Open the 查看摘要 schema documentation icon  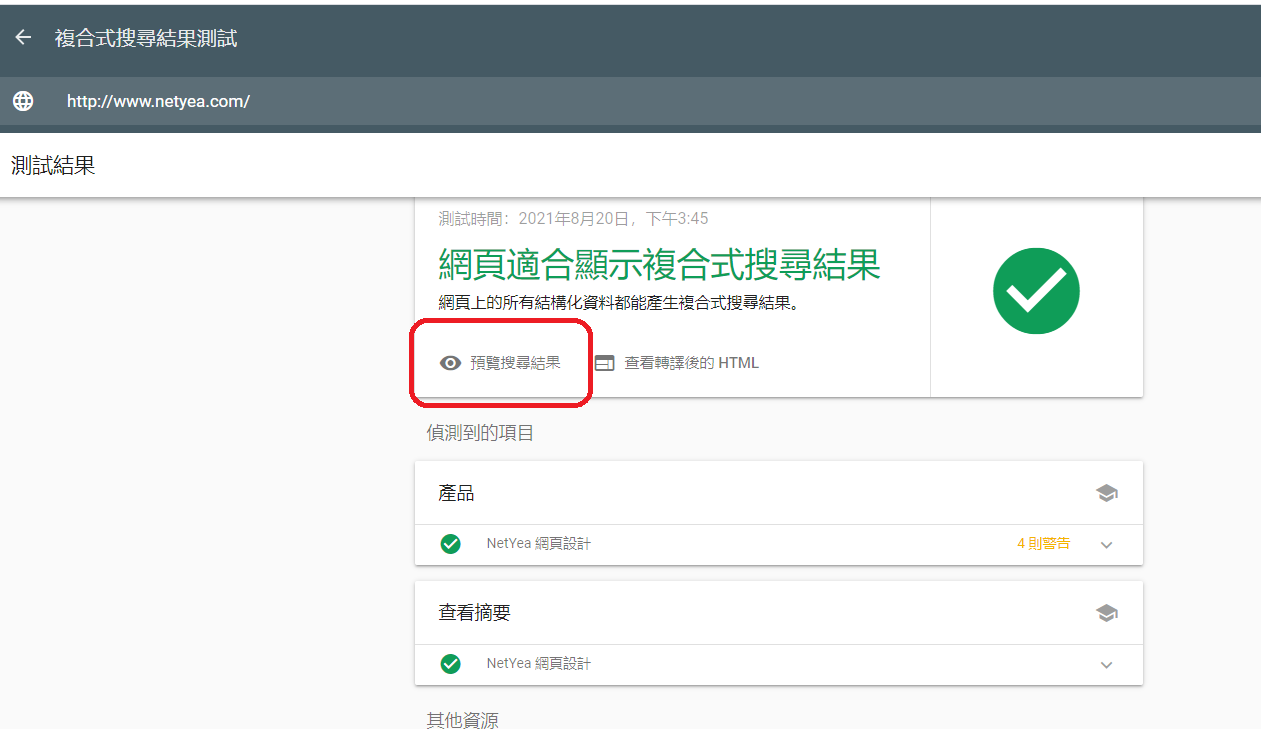pos(1106,612)
